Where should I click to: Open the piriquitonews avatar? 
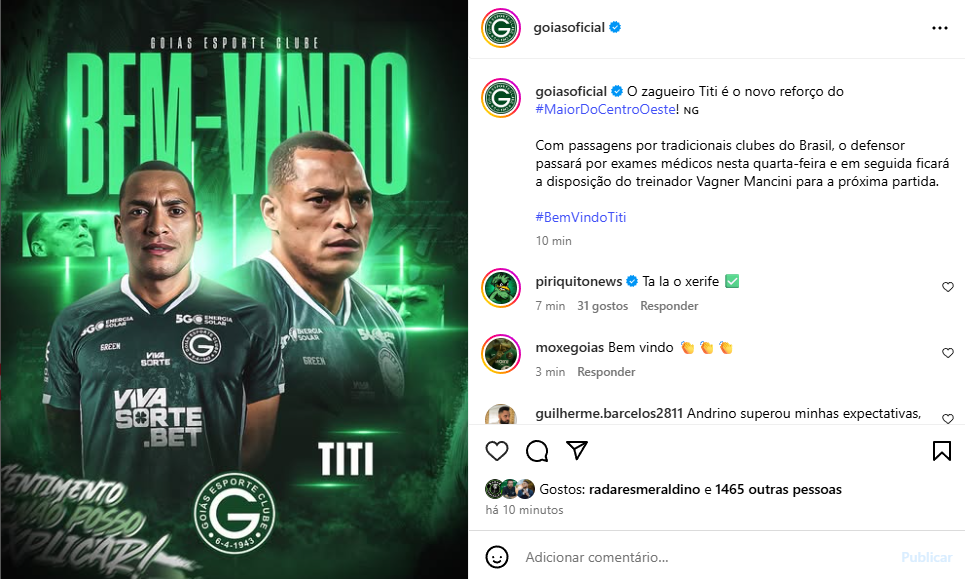[x=501, y=287]
